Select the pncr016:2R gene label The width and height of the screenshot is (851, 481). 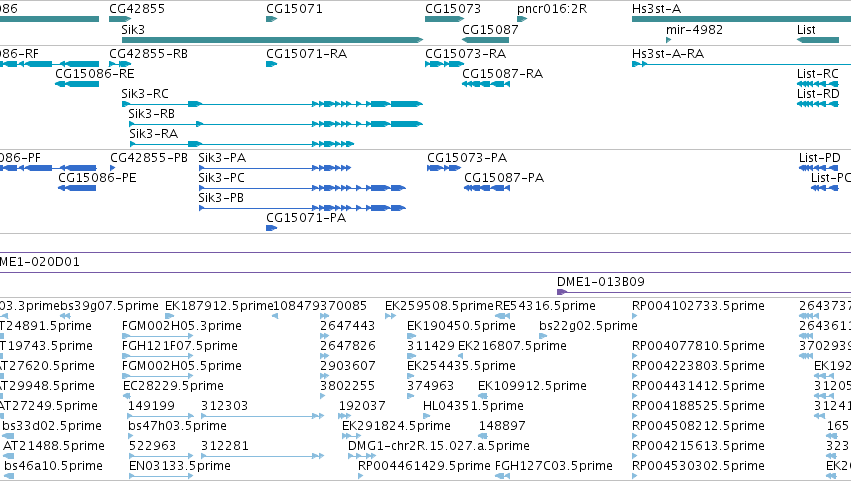(552, 9)
